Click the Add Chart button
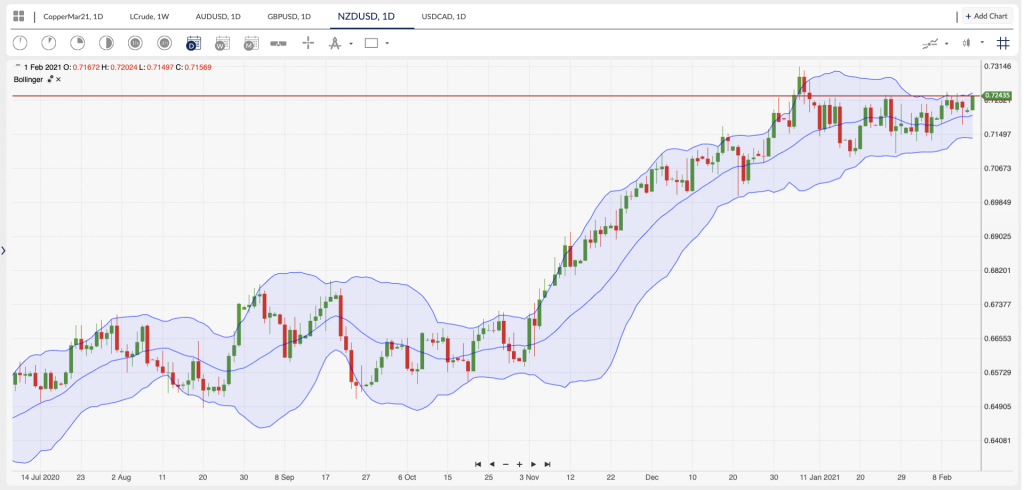The image size is (1024, 490). click(x=987, y=16)
